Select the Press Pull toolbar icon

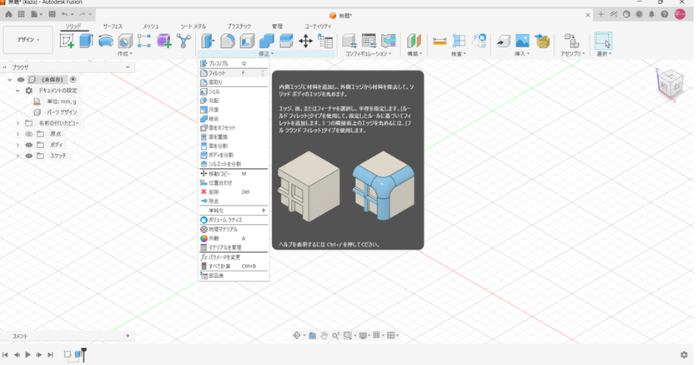(207, 41)
